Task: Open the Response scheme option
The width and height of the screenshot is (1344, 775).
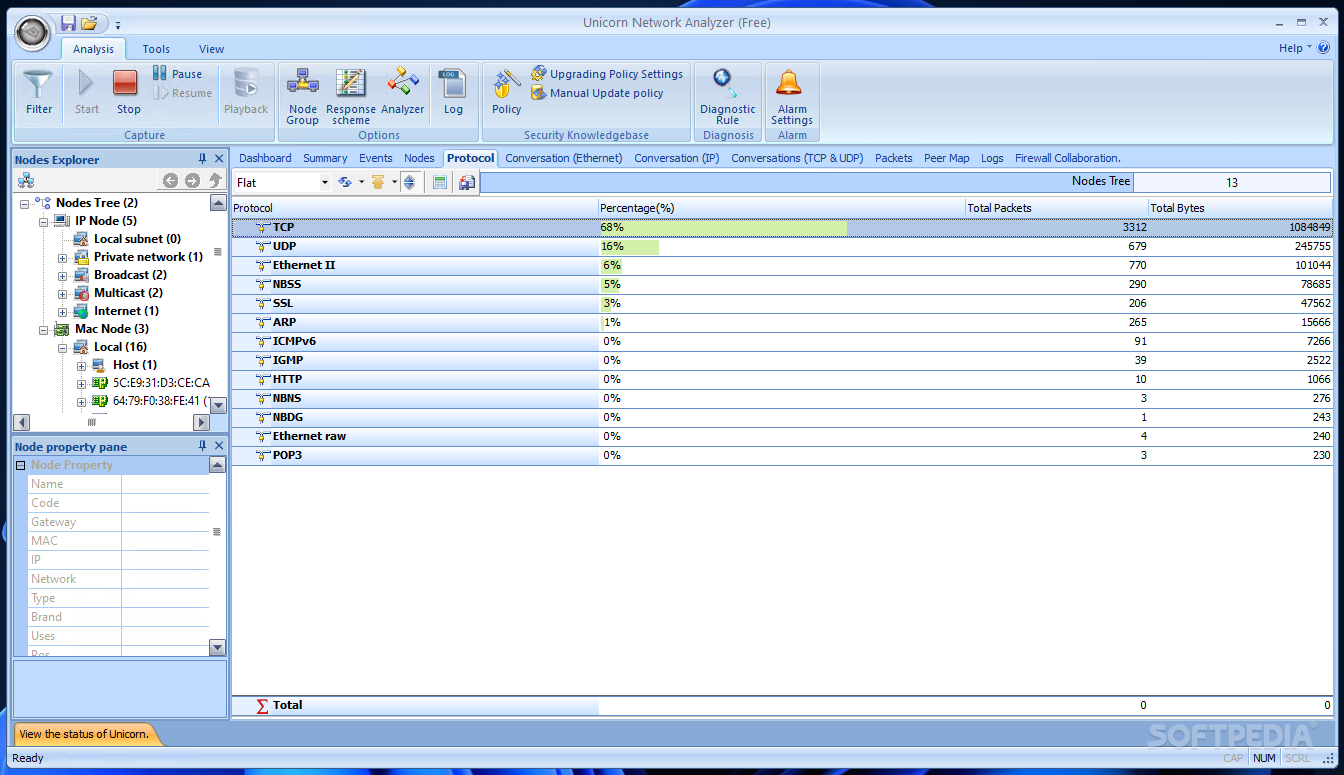Action: click(x=351, y=97)
